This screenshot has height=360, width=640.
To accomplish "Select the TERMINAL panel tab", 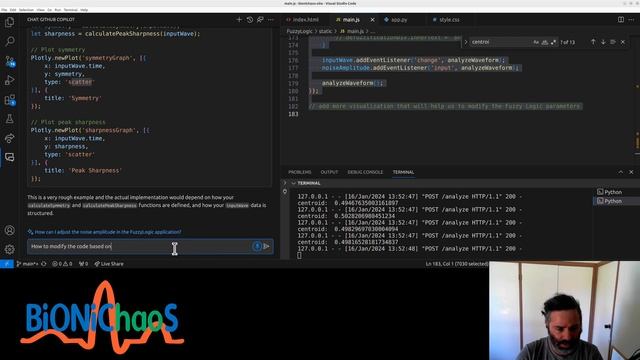I will pyautogui.click(x=403, y=172).
